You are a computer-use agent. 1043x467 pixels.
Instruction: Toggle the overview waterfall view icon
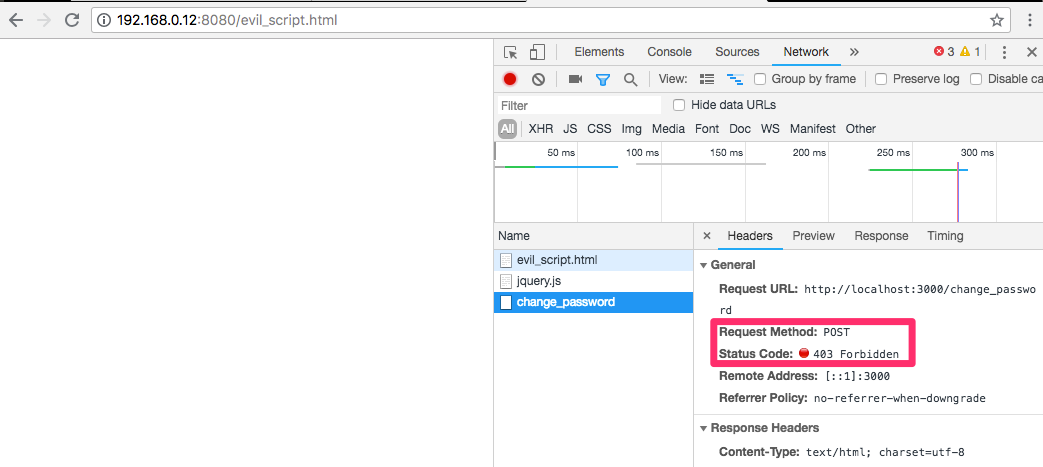click(x=735, y=79)
